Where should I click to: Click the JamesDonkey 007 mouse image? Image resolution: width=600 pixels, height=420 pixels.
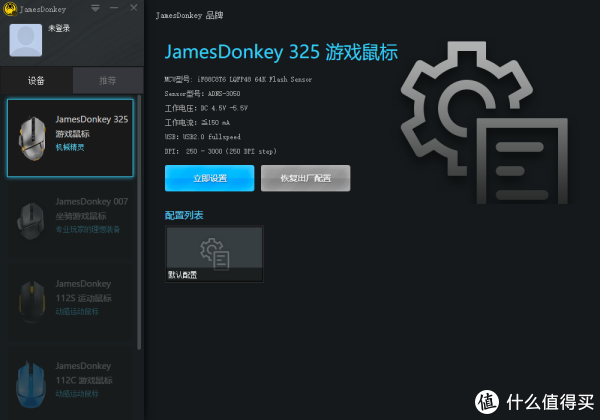[31, 221]
